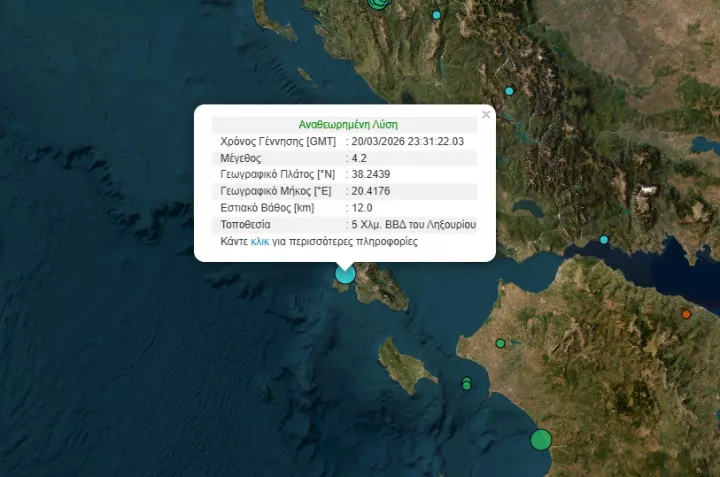Click the orange earthquake marker on the right

(686, 314)
